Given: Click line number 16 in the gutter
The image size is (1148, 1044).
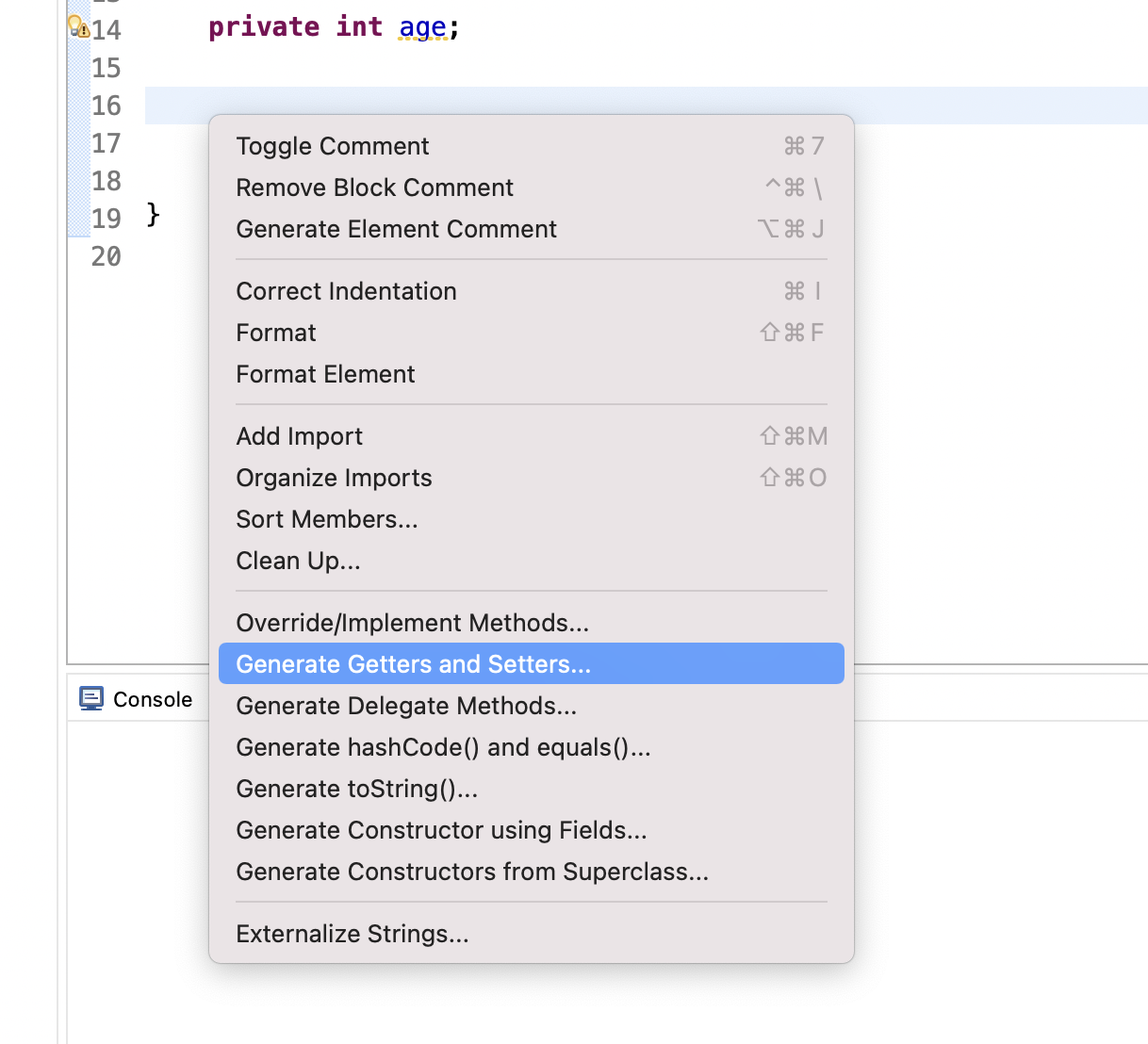Looking at the screenshot, I should click(107, 106).
